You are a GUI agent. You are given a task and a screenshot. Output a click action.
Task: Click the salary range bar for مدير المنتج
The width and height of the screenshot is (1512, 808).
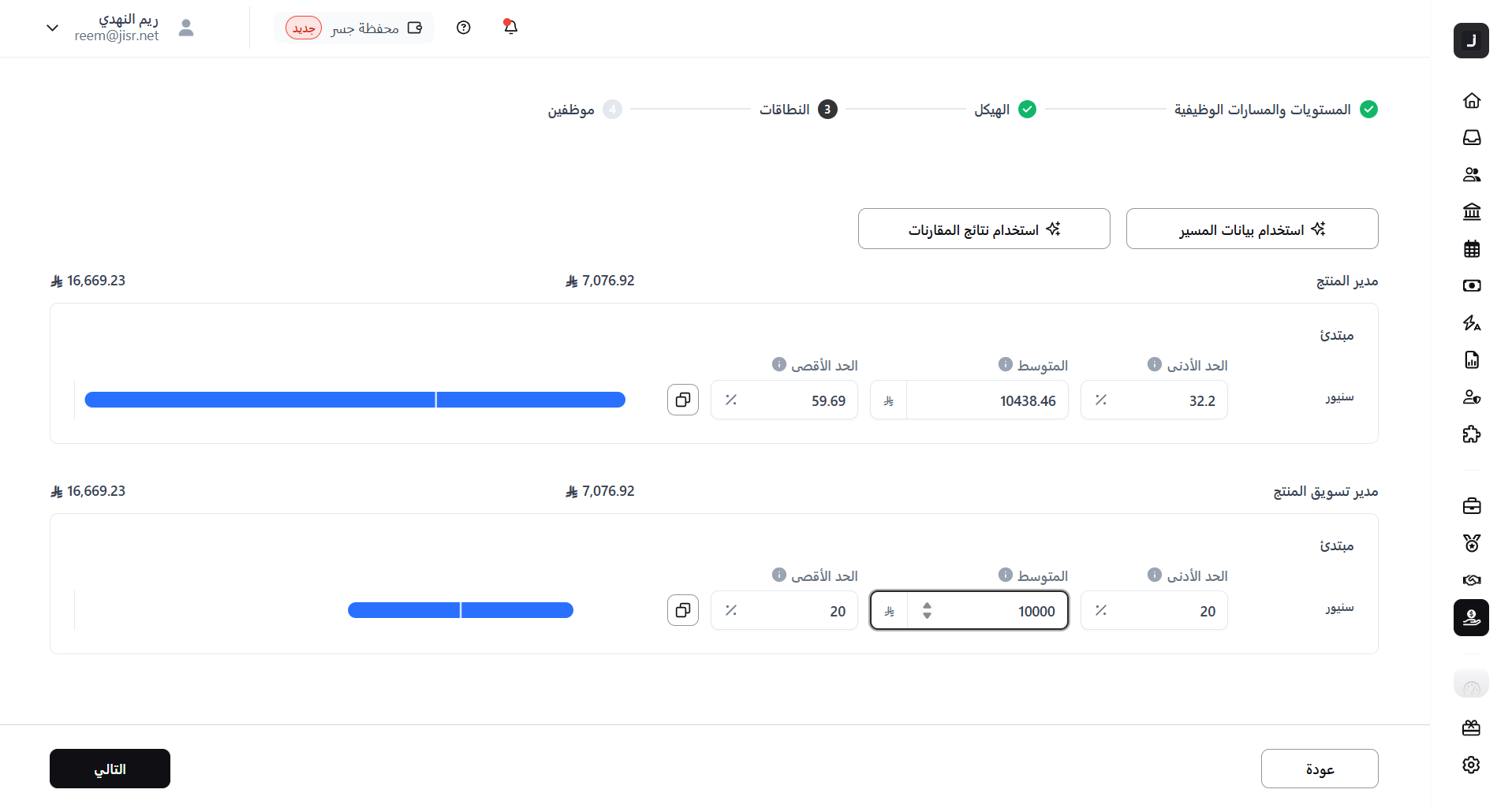(354, 400)
